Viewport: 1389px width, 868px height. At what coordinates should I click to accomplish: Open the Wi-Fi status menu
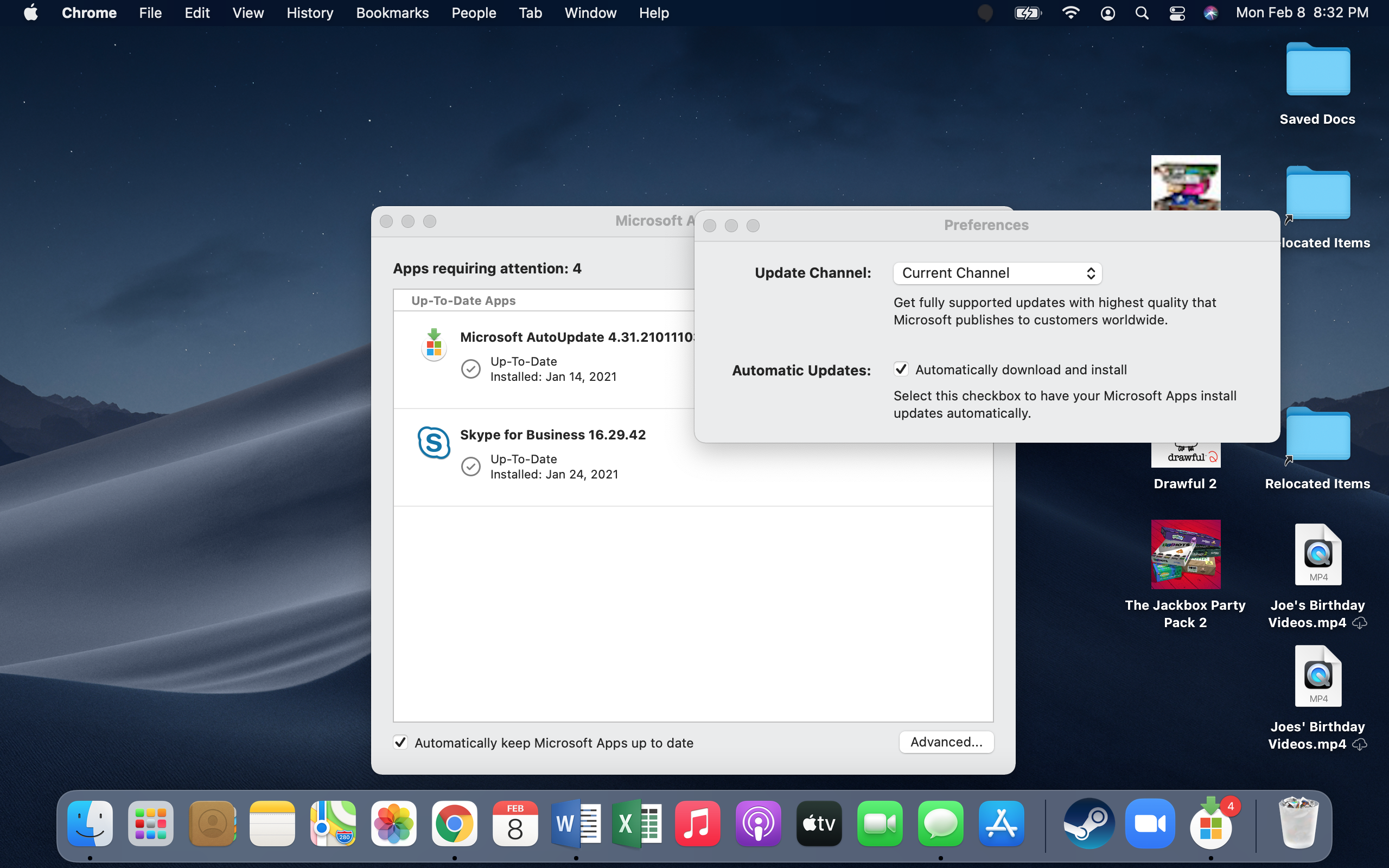pyautogui.click(x=1071, y=13)
